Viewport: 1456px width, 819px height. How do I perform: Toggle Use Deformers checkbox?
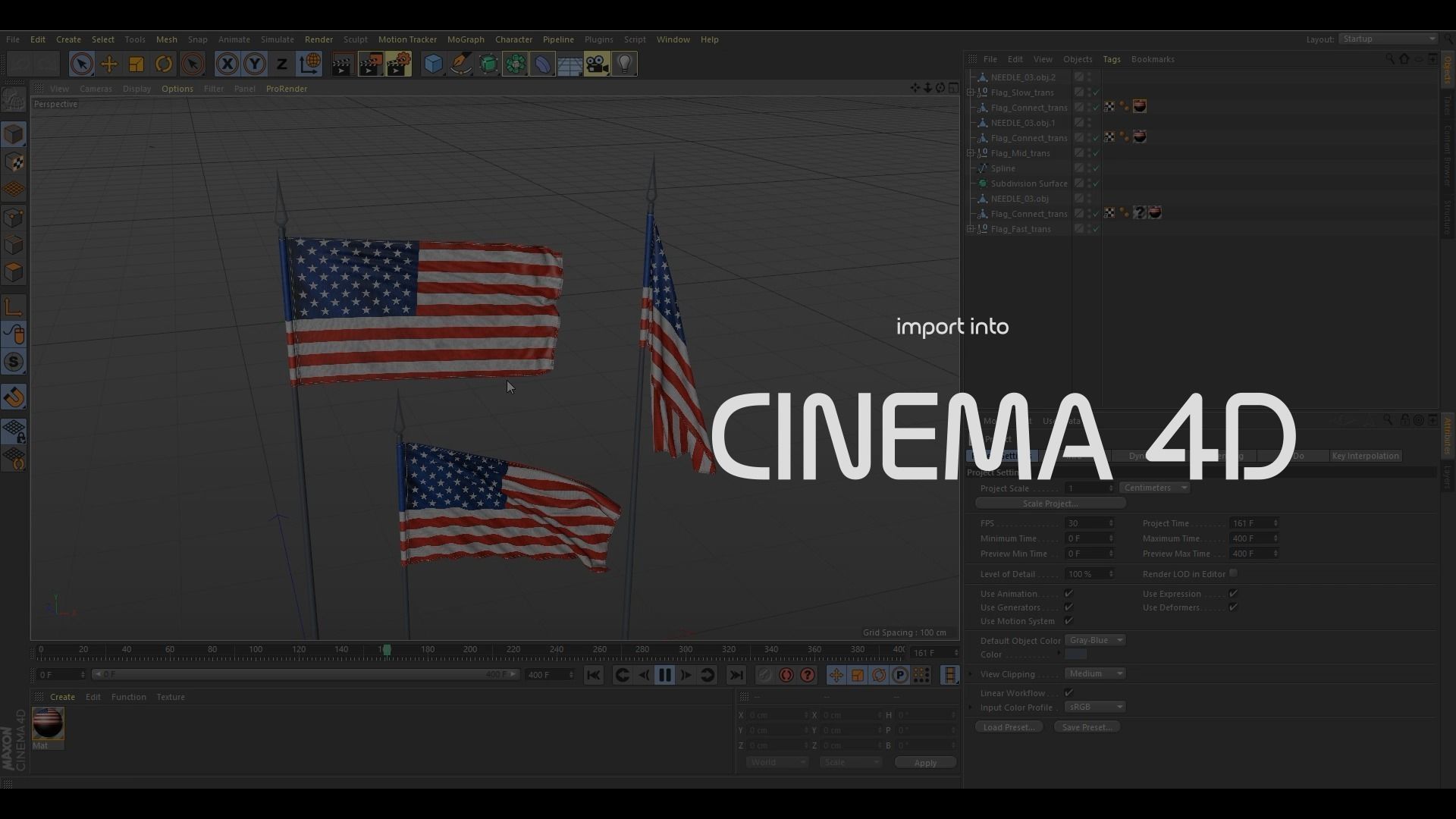[1233, 607]
